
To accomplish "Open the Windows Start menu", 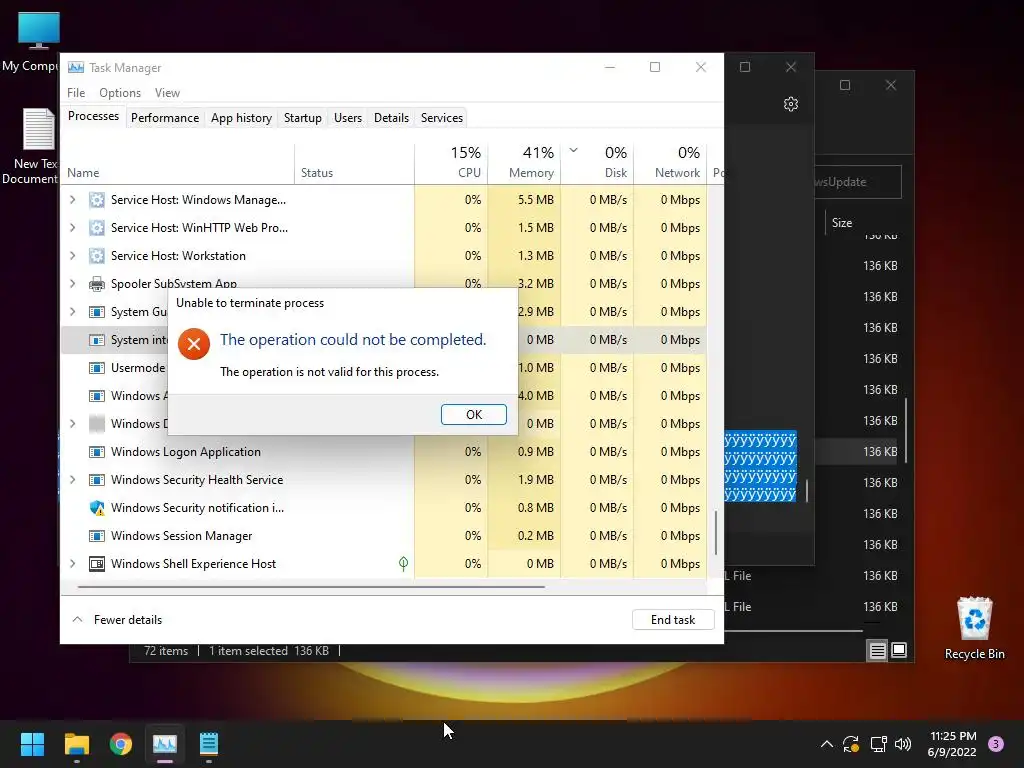I will coord(32,744).
